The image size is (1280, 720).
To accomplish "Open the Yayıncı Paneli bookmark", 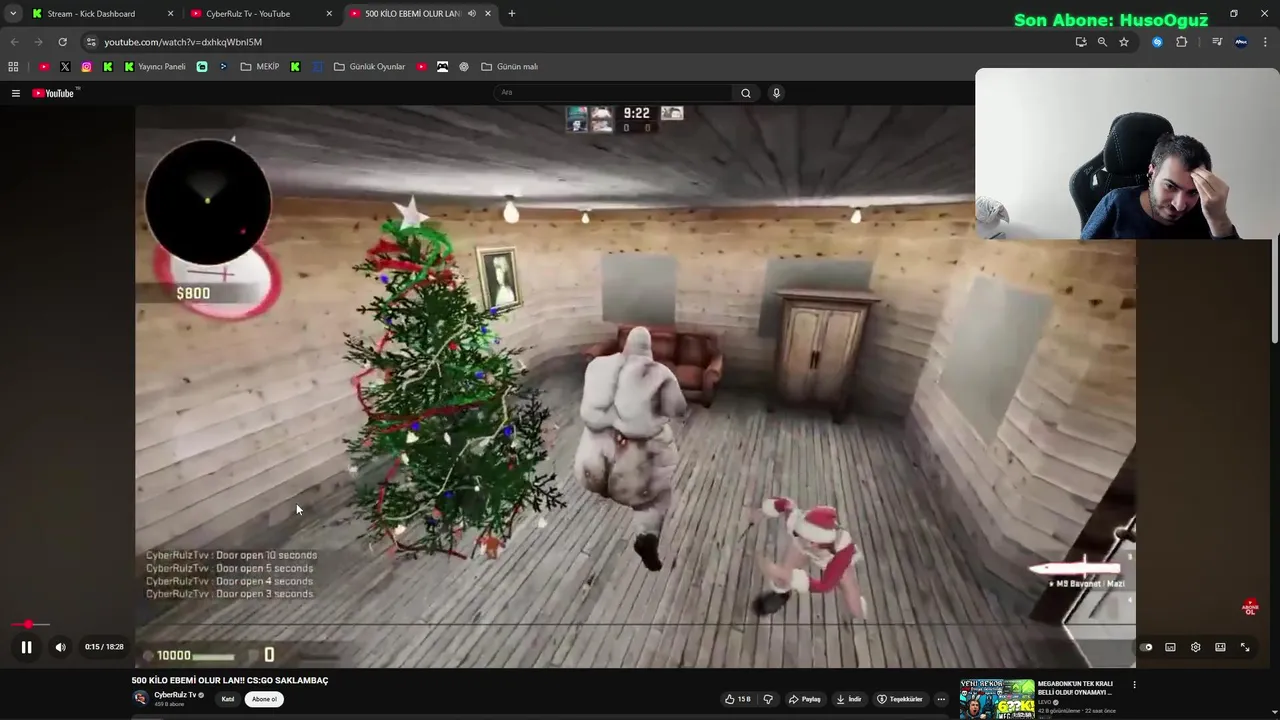I will (155, 67).
